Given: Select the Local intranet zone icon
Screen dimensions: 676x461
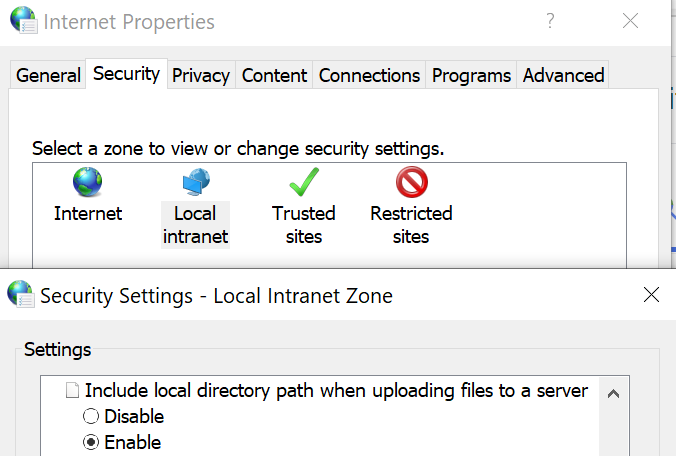Looking at the screenshot, I should coord(195,182).
